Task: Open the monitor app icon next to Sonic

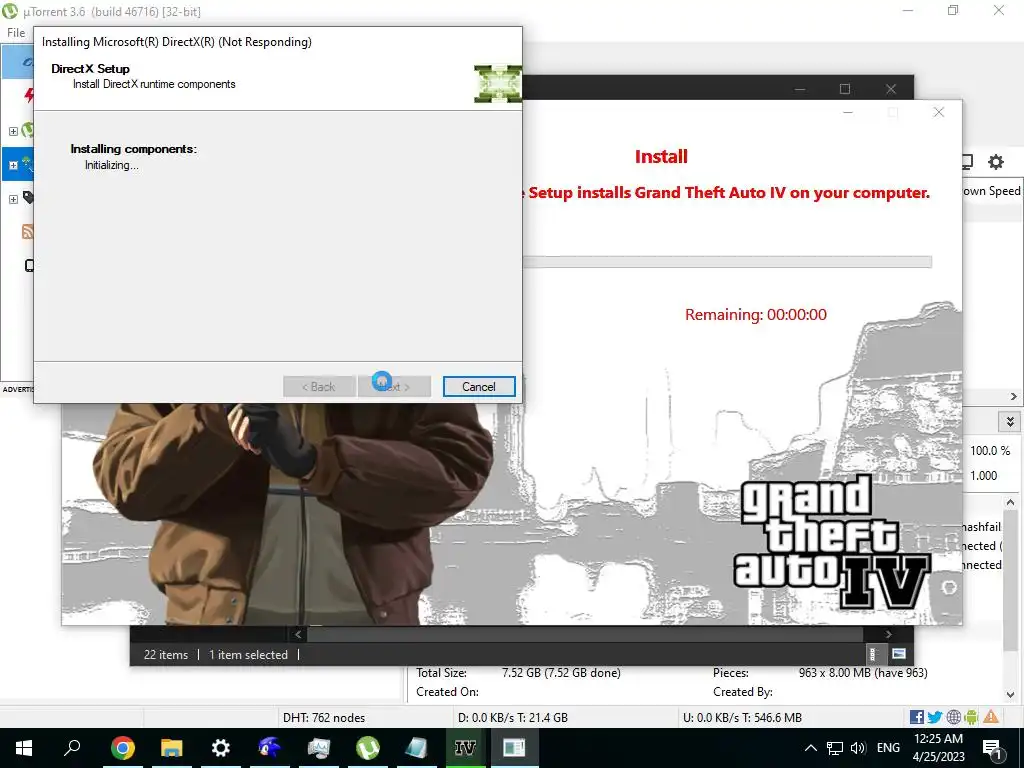Action: (319, 748)
